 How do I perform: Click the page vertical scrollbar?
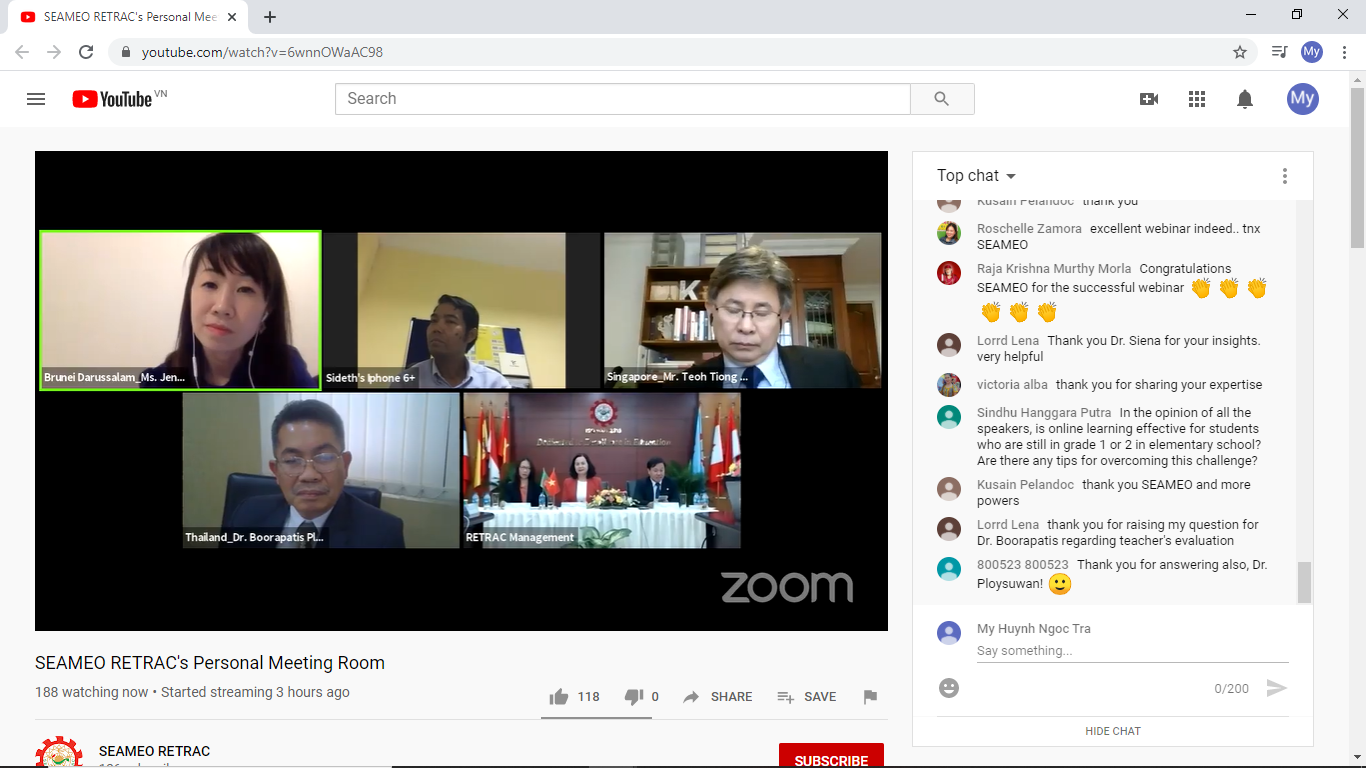click(1357, 168)
